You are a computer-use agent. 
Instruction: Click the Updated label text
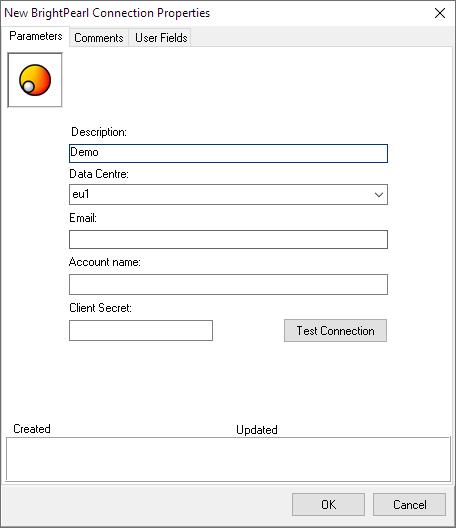click(257, 430)
